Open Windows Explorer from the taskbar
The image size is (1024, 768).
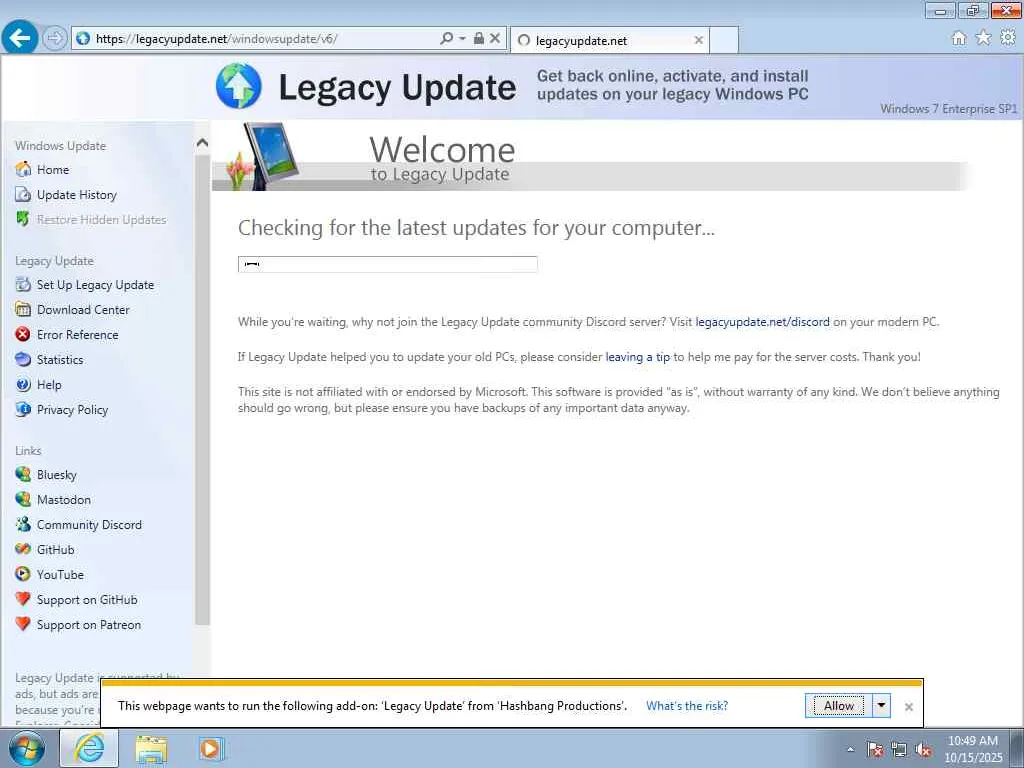pyautogui.click(x=151, y=748)
